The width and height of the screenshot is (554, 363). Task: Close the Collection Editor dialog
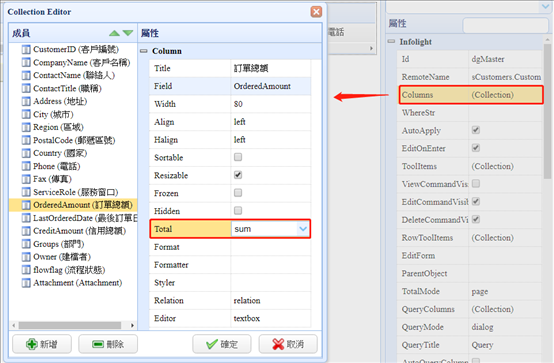click(x=316, y=12)
